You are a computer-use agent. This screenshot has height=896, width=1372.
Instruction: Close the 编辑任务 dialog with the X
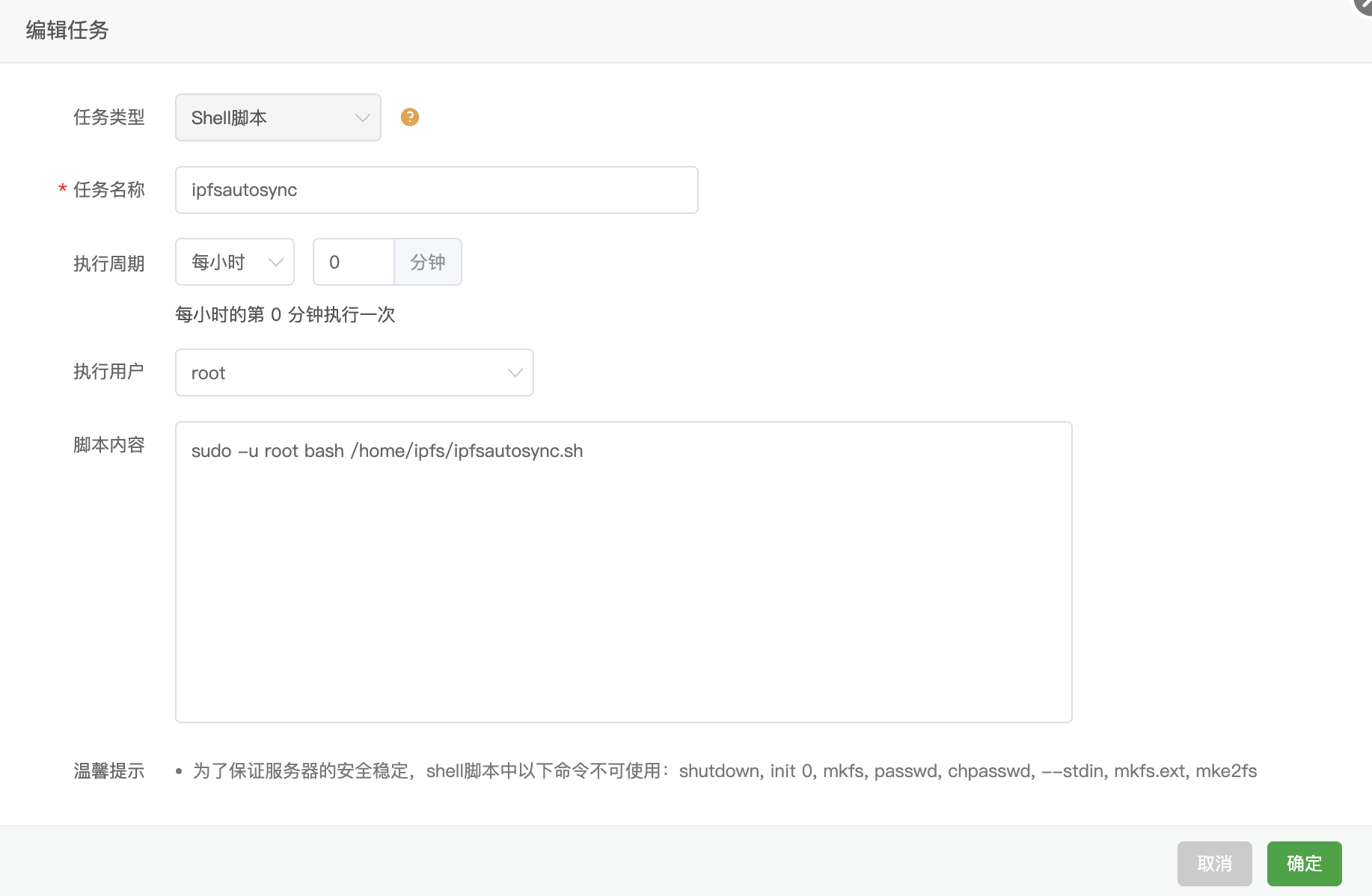[1365, 4]
